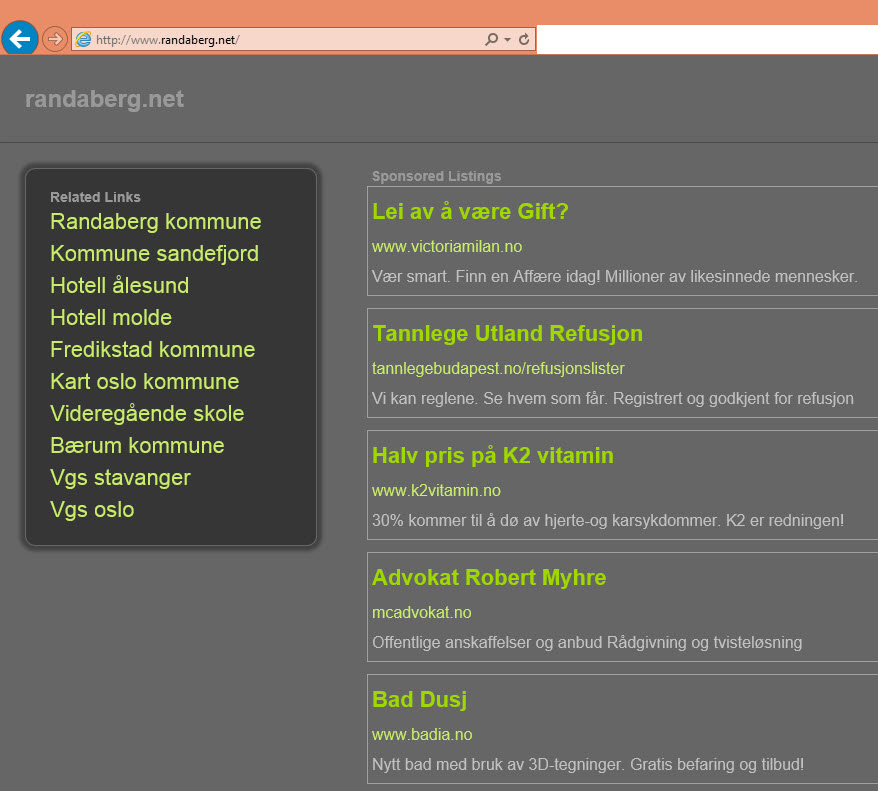This screenshot has height=791, width=878.
Task: Click the Internet Explorer page icon in address bar
Action: click(84, 40)
